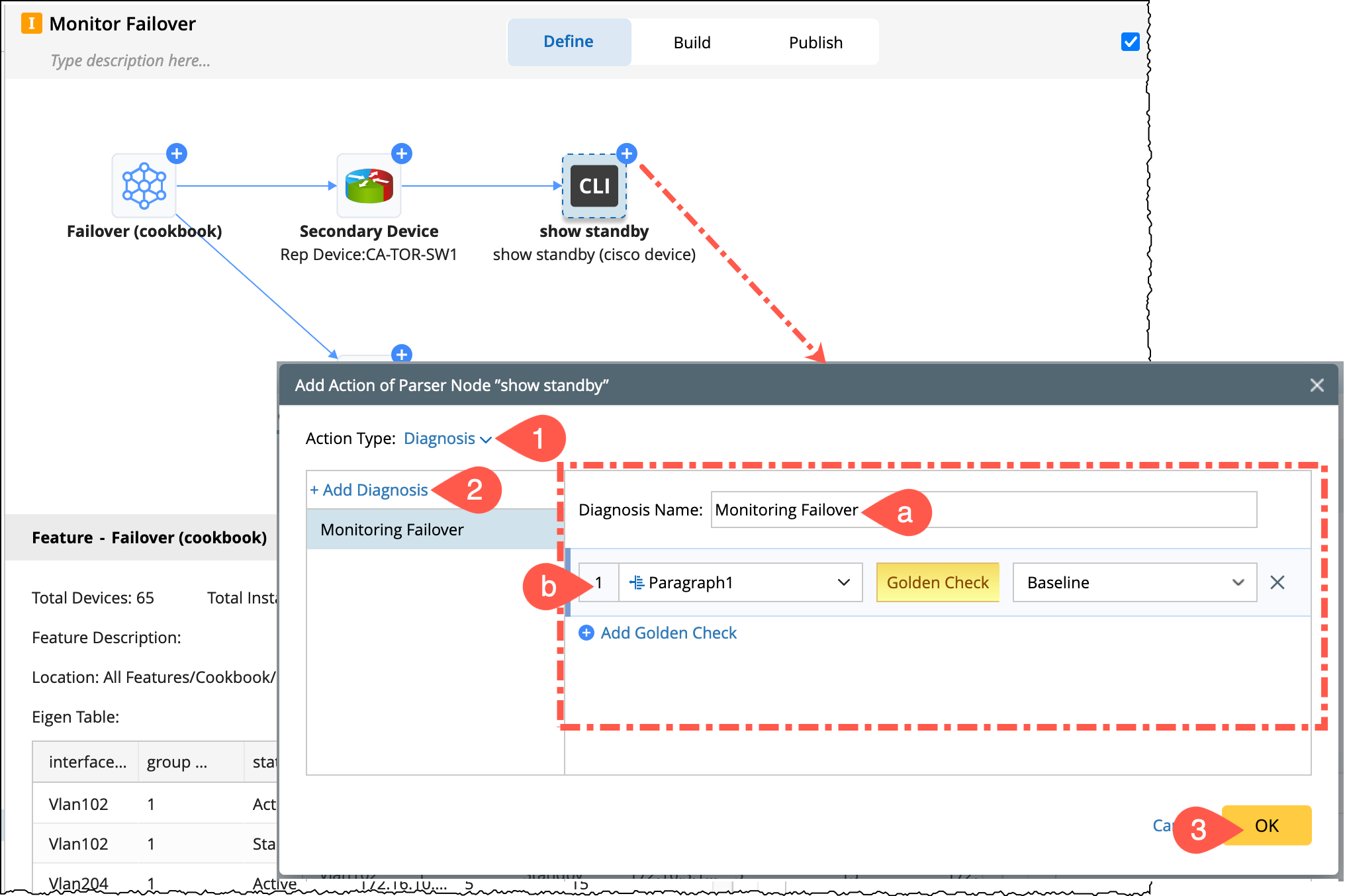The image size is (1345, 896).
Task: Click plus button on Secondary Device node
Action: click(x=401, y=154)
